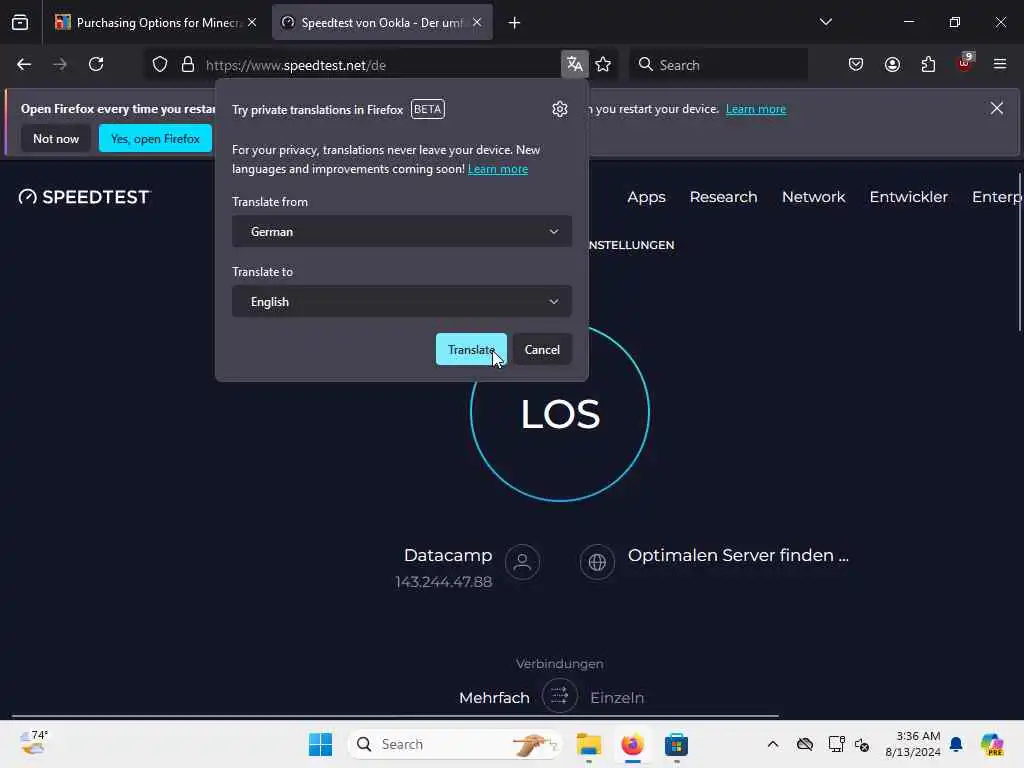1024x768 pixels.
Task: Click the Not now button
Action: pyautogui.click(x=56, y=138)
